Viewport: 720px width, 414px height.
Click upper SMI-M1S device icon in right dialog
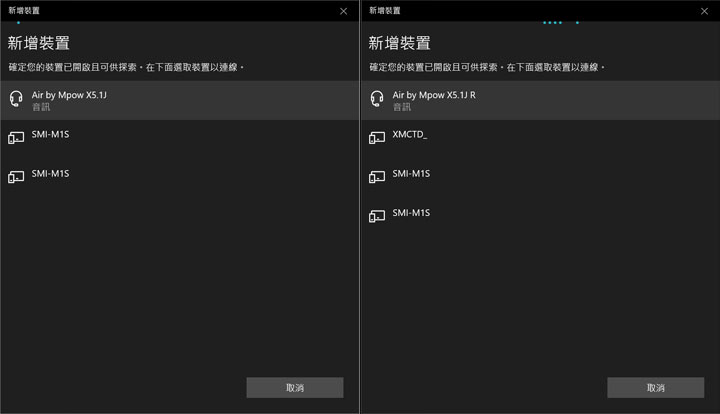point(377,177)
